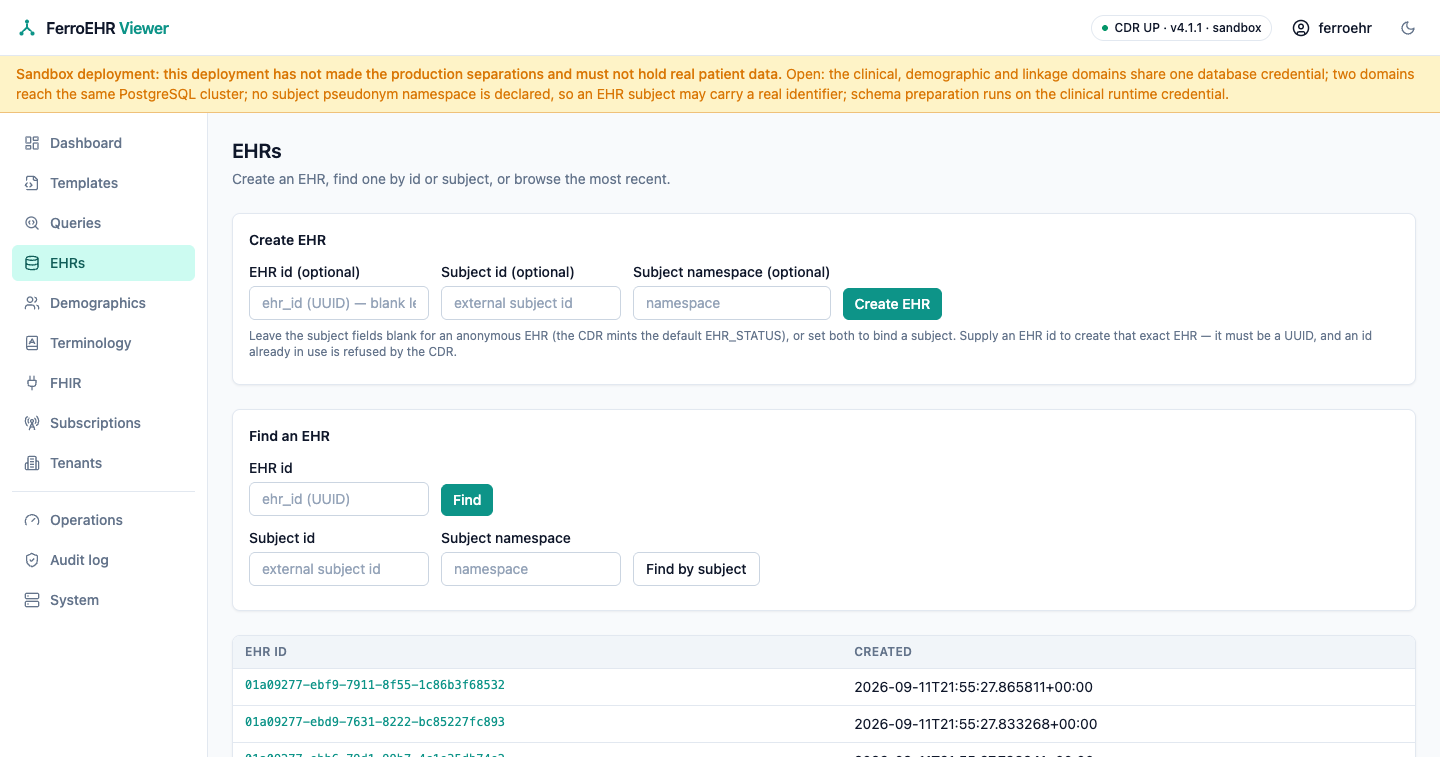
Task: Click the CDR UP status badge
Action: (x=1181, y=28)
